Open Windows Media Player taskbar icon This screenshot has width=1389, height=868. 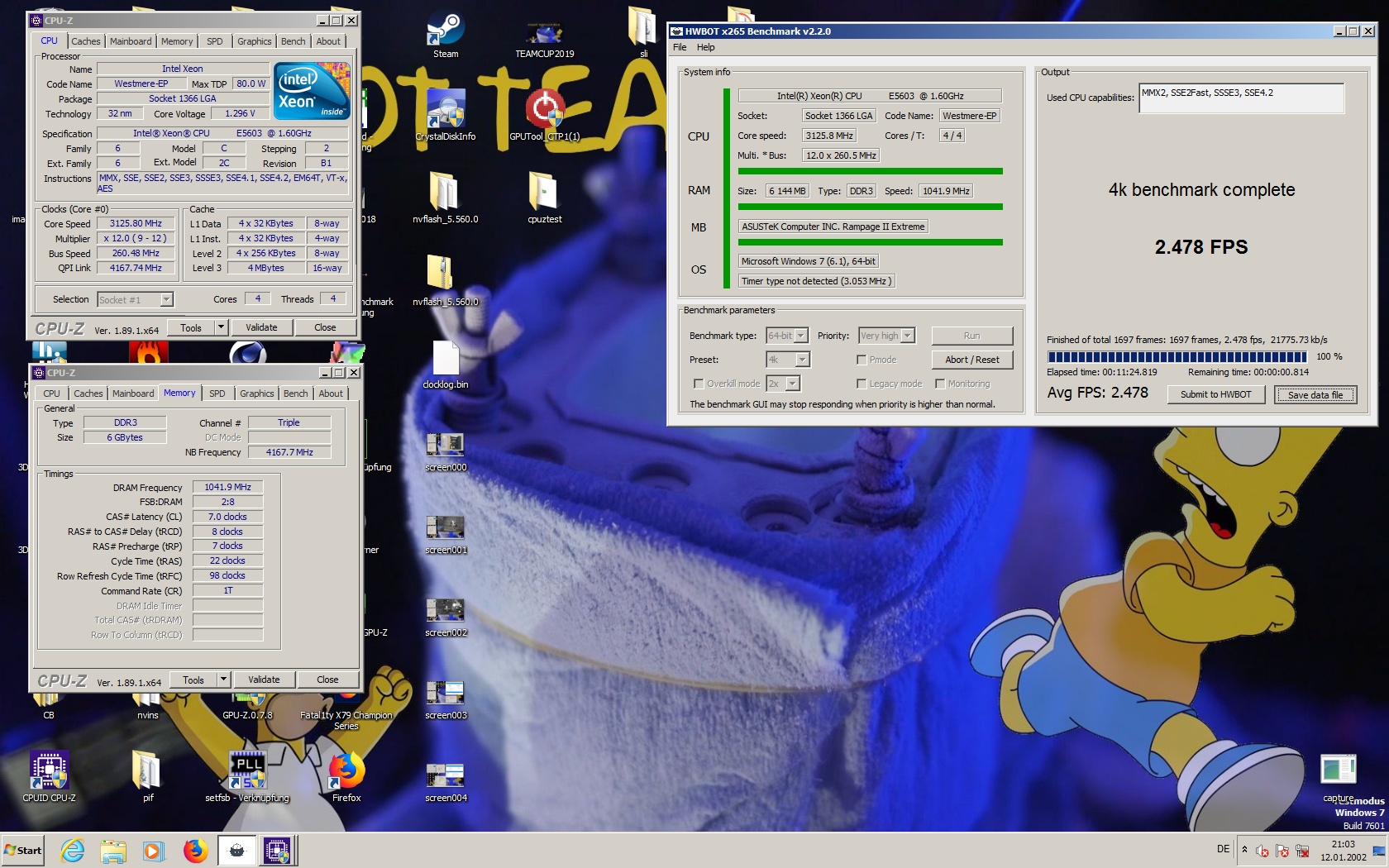tap(154, 850)
